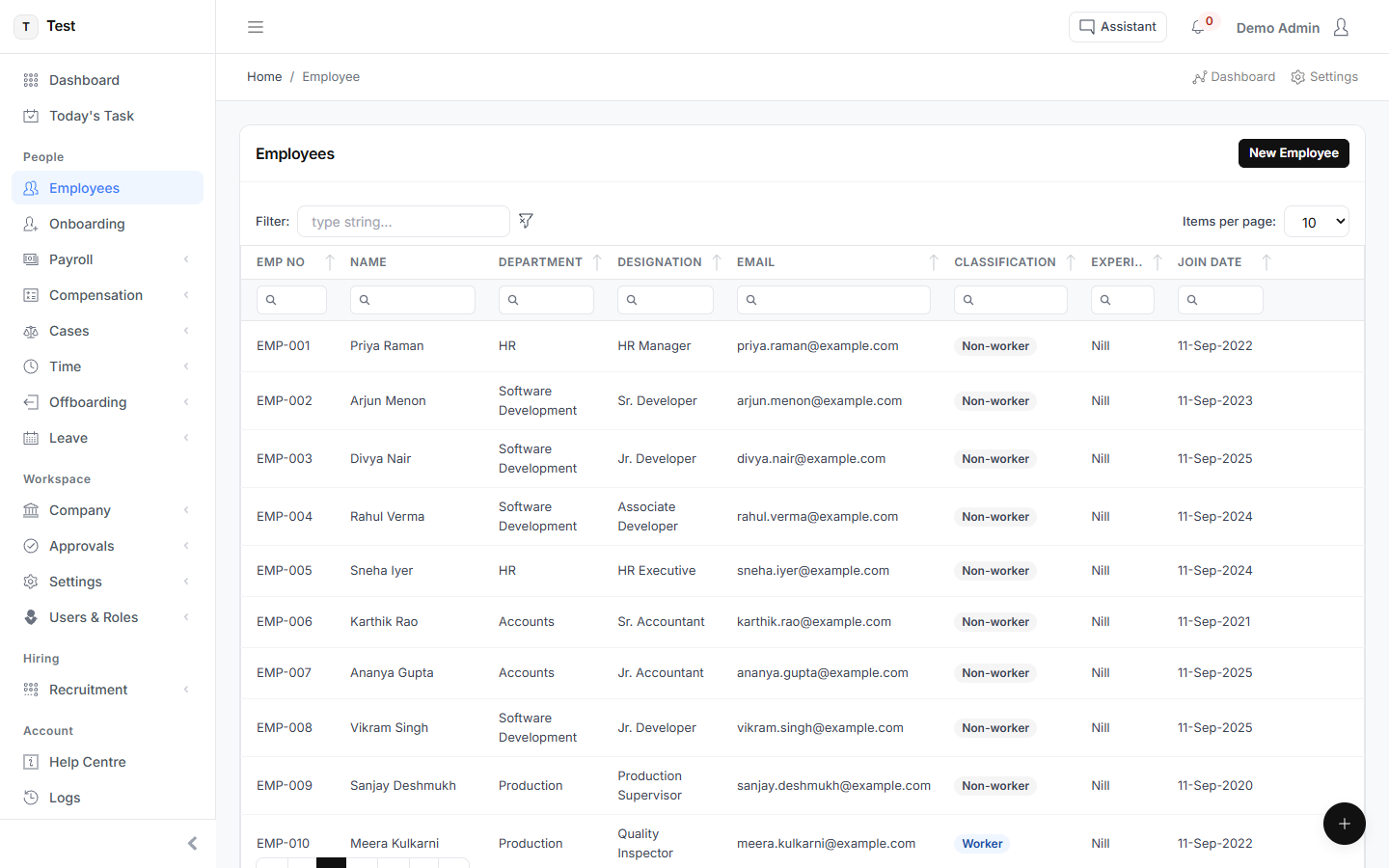Click the Name column search field
The height and width of the screenshot is (868, 1389).
[413, 300]
